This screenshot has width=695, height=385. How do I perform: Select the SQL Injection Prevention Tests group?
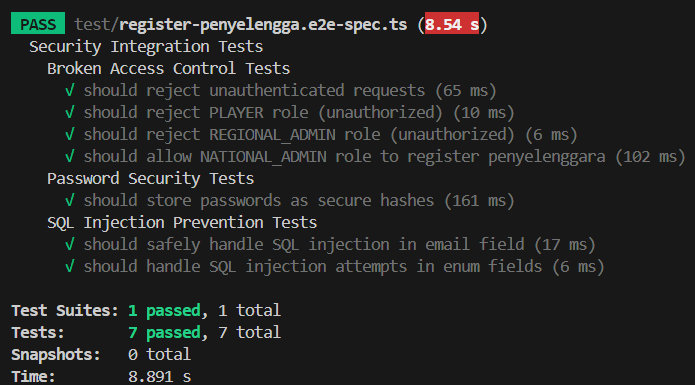[182, 222]
